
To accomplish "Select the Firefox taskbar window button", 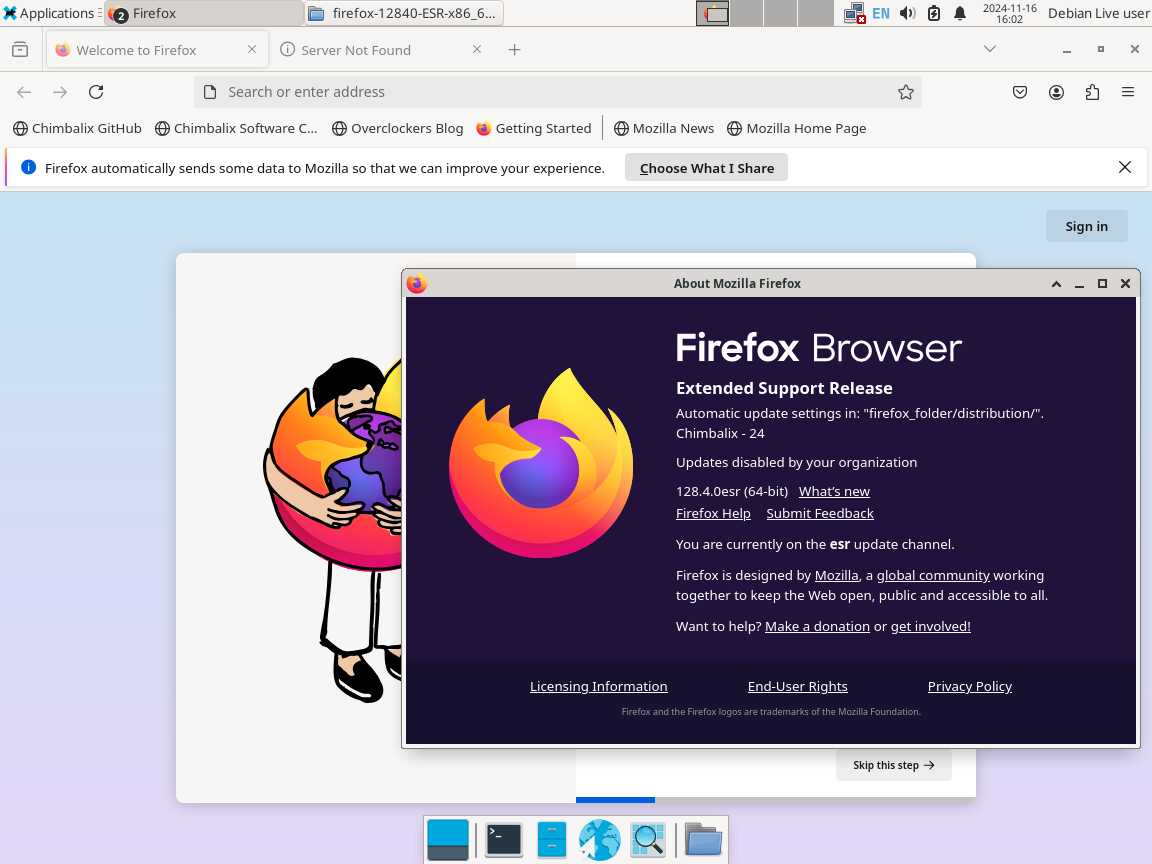I will 204,13.
